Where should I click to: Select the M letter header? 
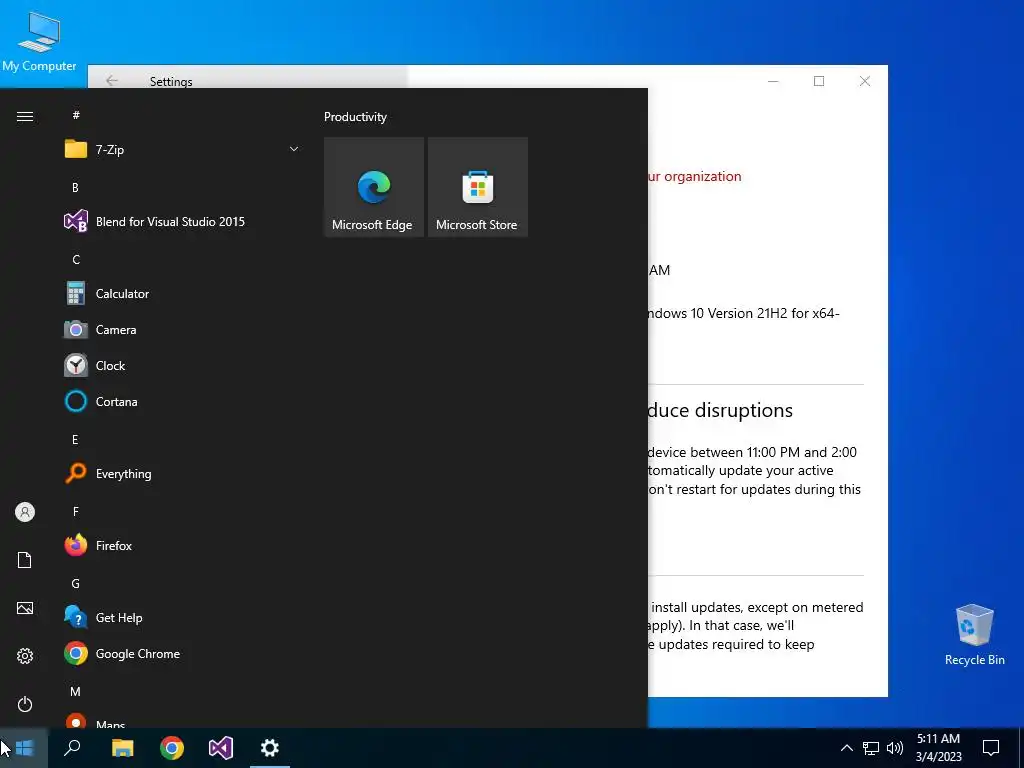(x=76, y=691)
